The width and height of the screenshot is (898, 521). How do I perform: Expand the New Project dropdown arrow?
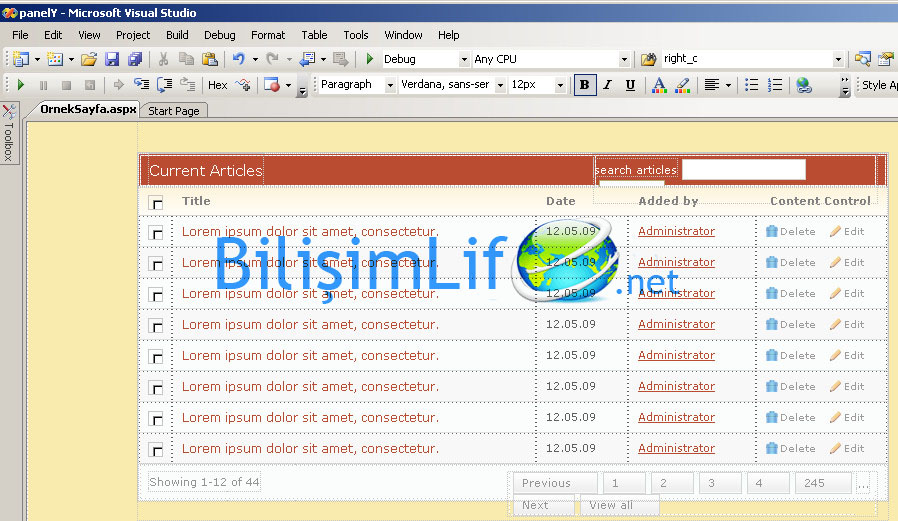[x=37, y=59]
